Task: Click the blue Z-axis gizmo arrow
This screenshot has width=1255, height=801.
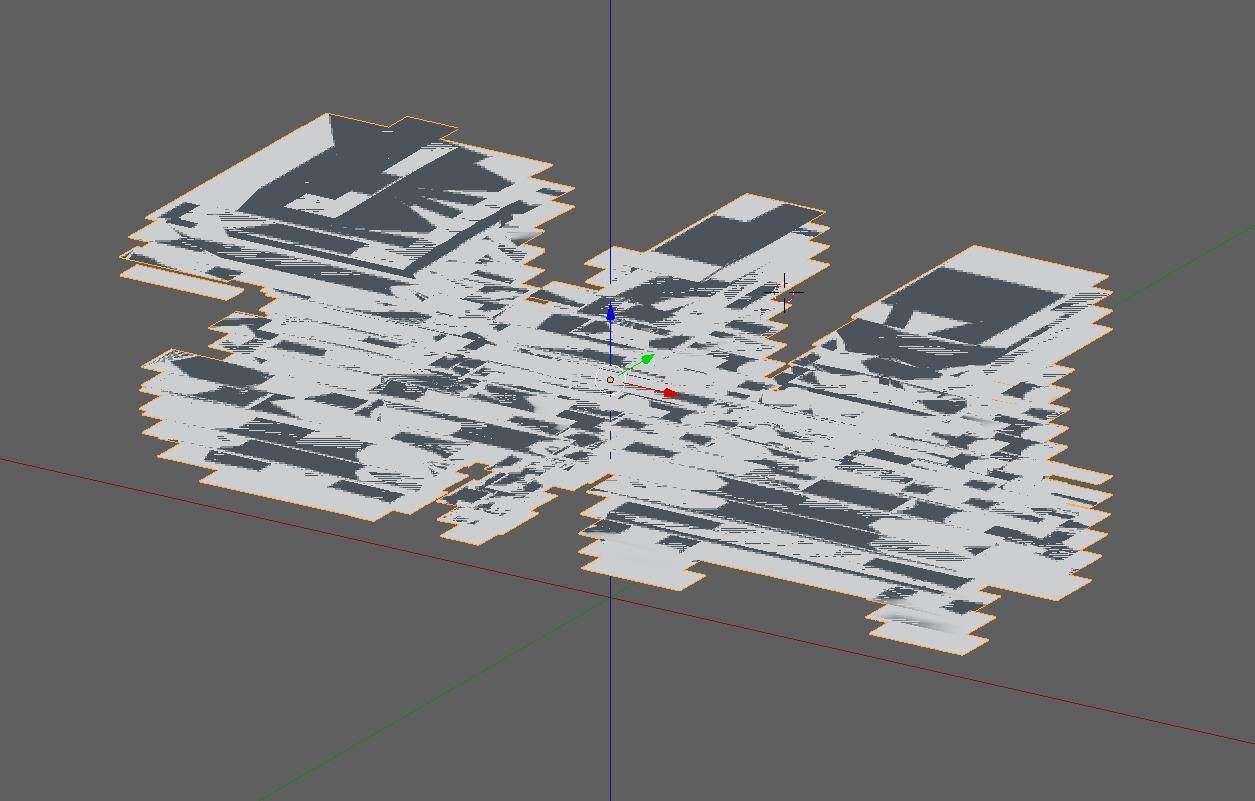Action: pos(611,312)
